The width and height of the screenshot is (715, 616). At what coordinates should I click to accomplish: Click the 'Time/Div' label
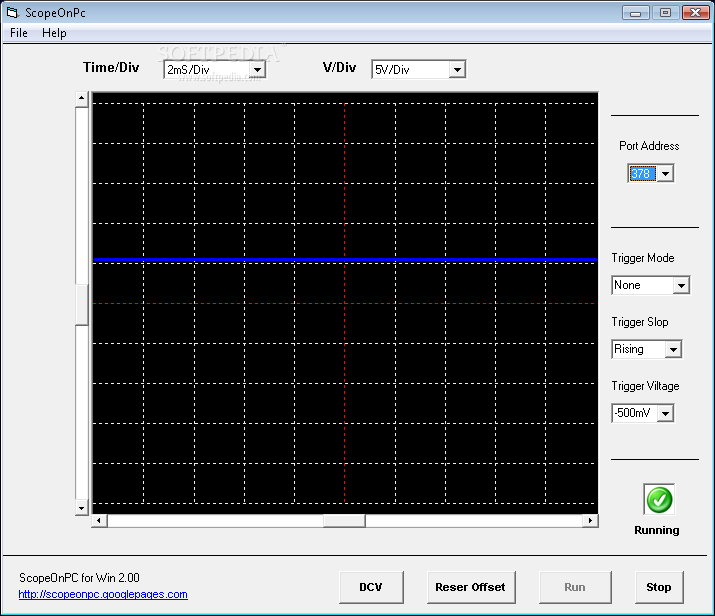tap(111, 67)
